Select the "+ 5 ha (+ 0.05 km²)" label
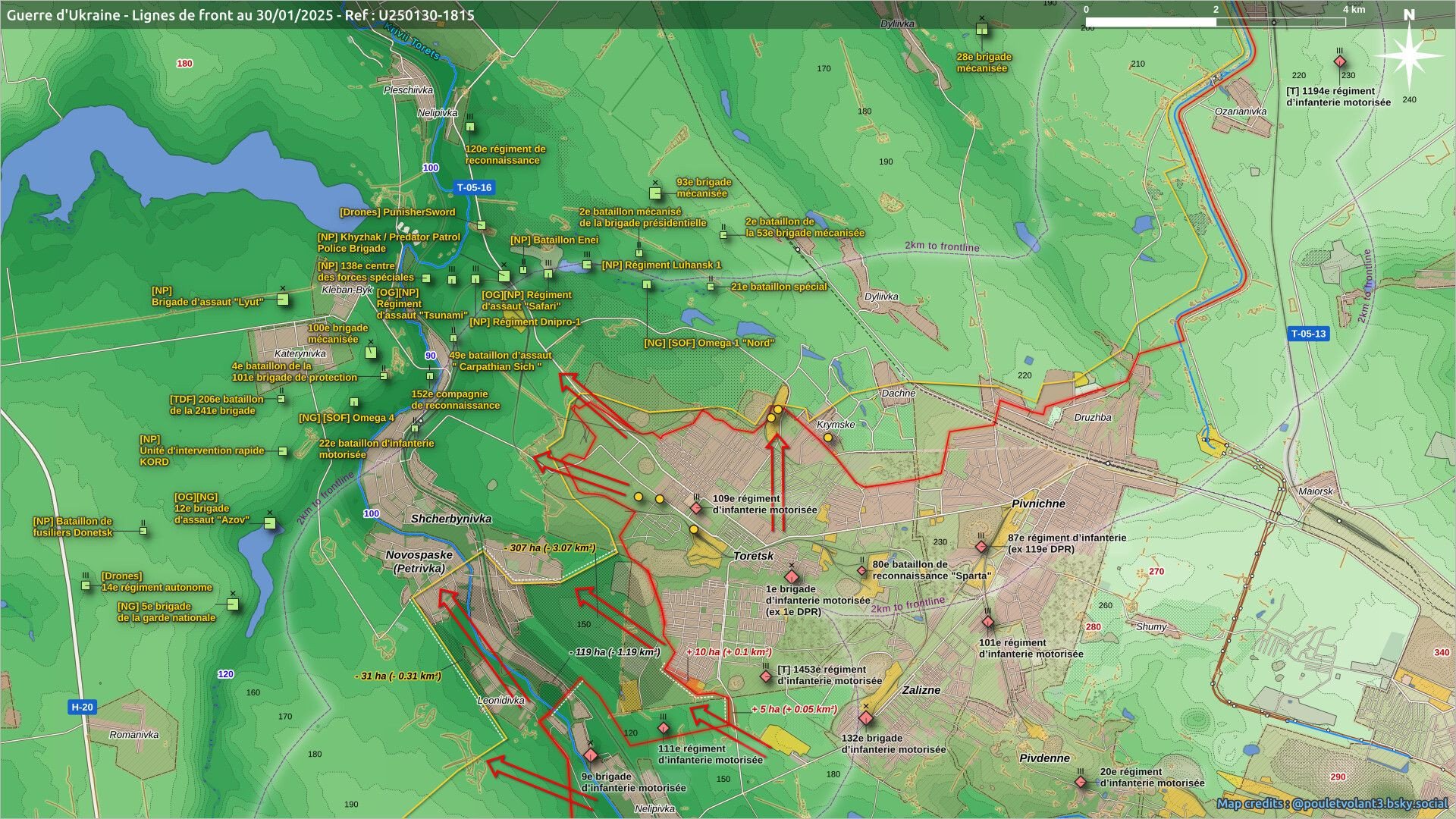This screenshot has height=819, width=1456. tap(794, 709)
